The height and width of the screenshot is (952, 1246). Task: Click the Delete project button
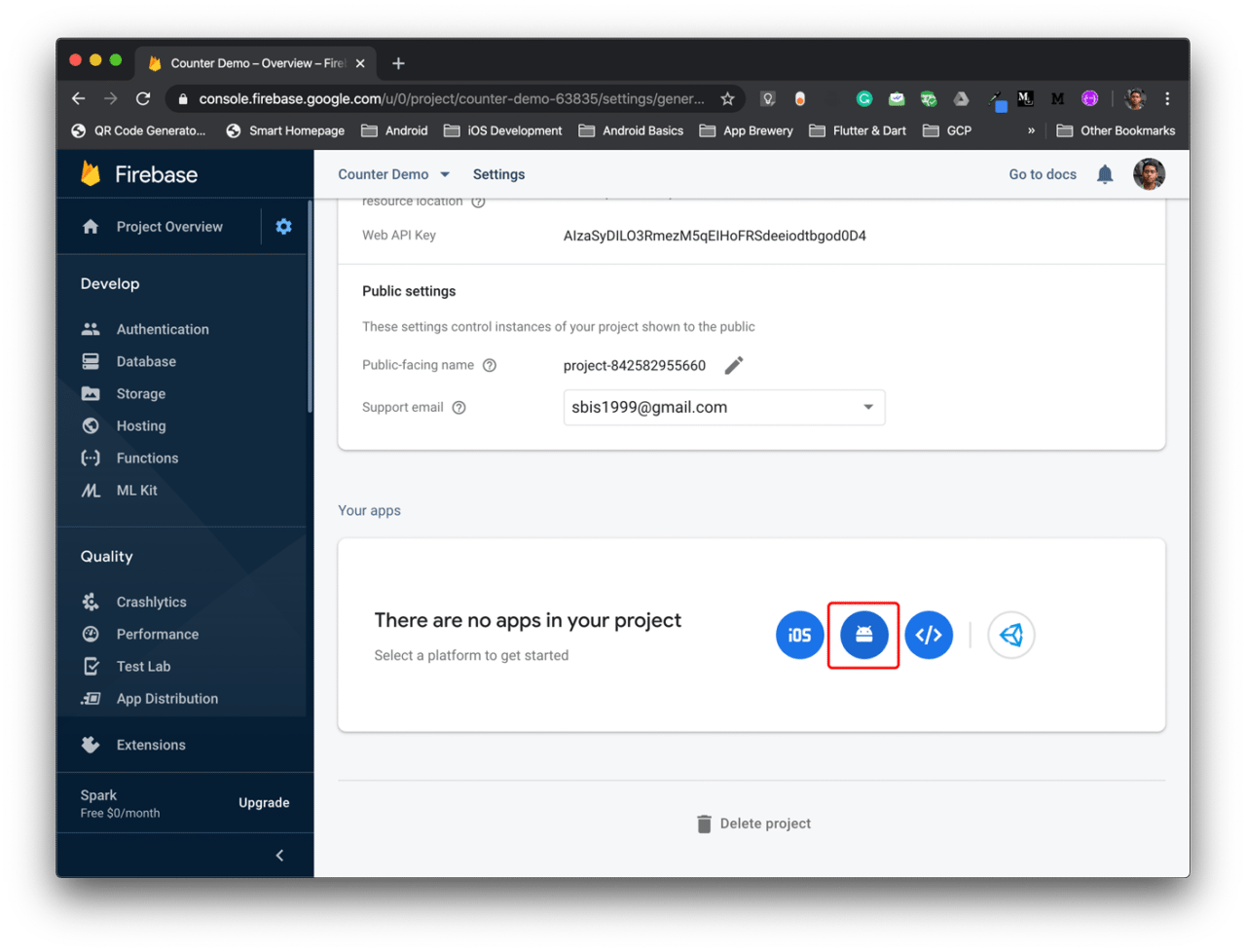753,824
